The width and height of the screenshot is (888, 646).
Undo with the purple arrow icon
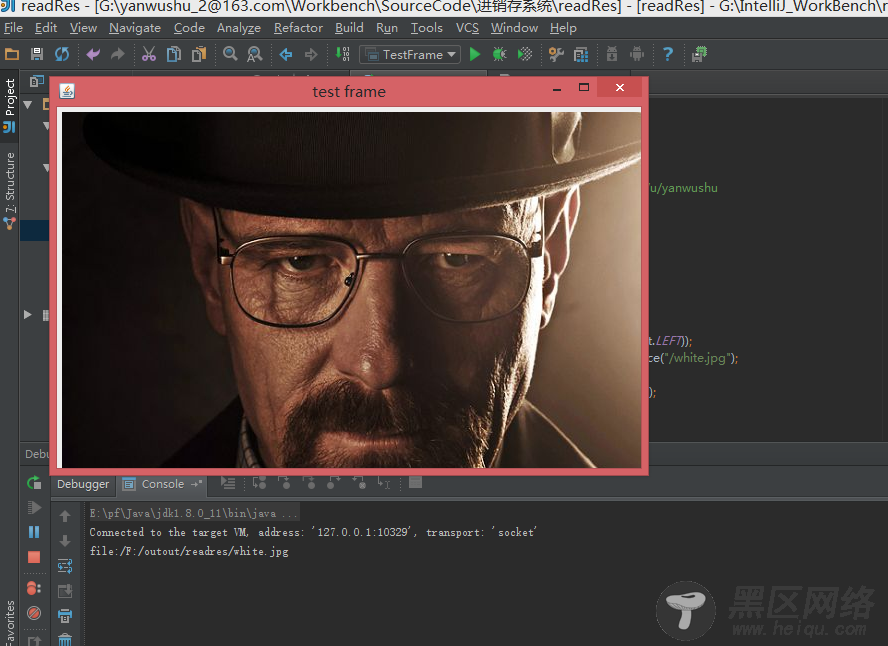click(93, 54)
